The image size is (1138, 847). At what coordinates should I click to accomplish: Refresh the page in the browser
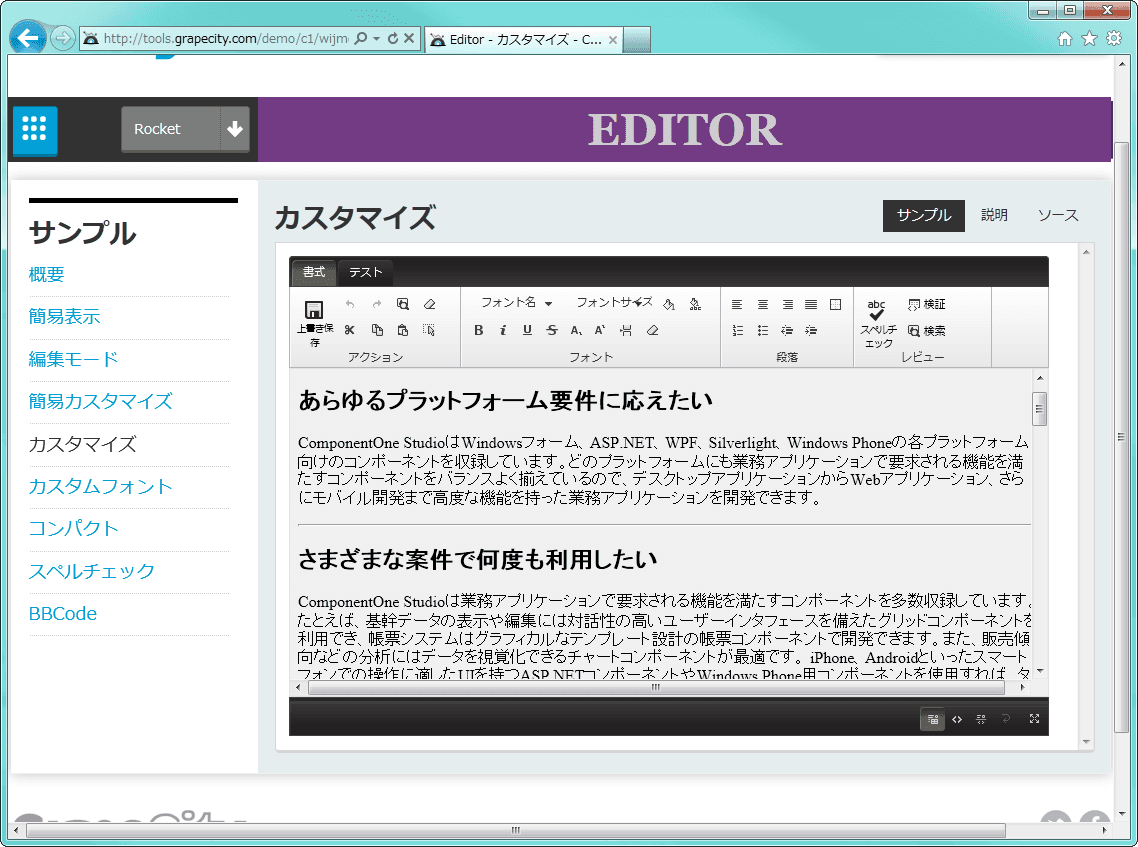click(x=393, y=38)
